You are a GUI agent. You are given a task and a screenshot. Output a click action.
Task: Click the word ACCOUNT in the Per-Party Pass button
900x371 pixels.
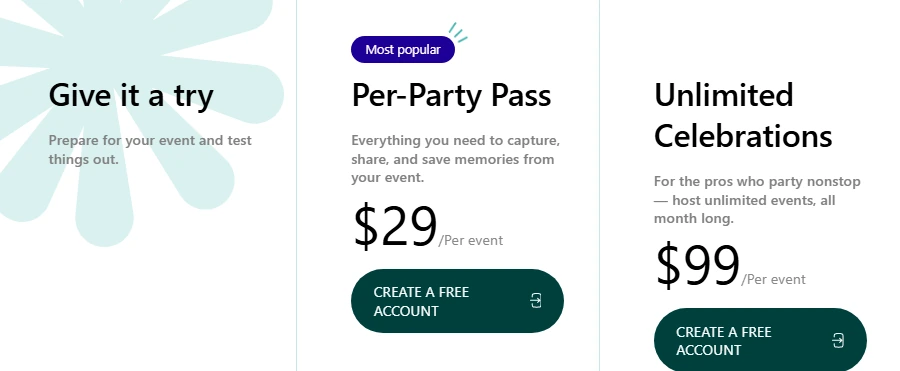pos(406,311)
